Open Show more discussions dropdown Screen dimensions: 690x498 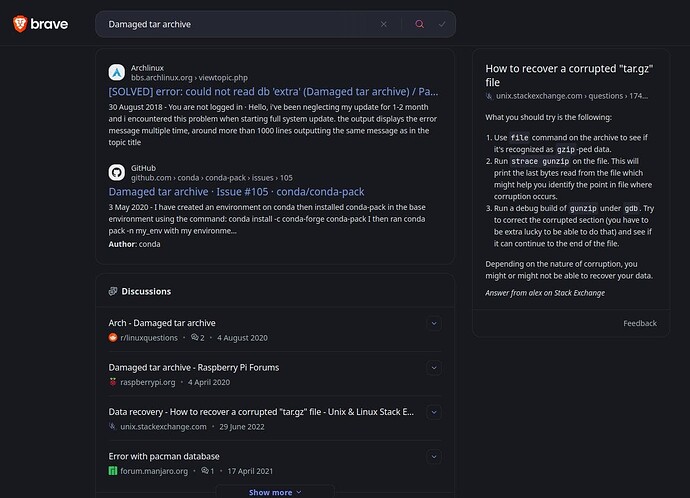click(275, 492)
